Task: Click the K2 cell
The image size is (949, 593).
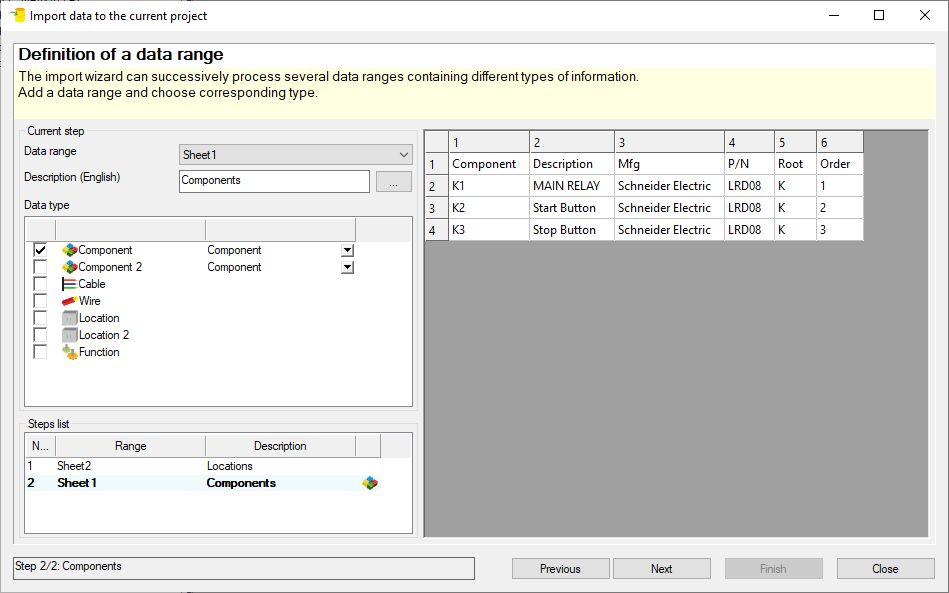Action: click(x=488, y=208)
